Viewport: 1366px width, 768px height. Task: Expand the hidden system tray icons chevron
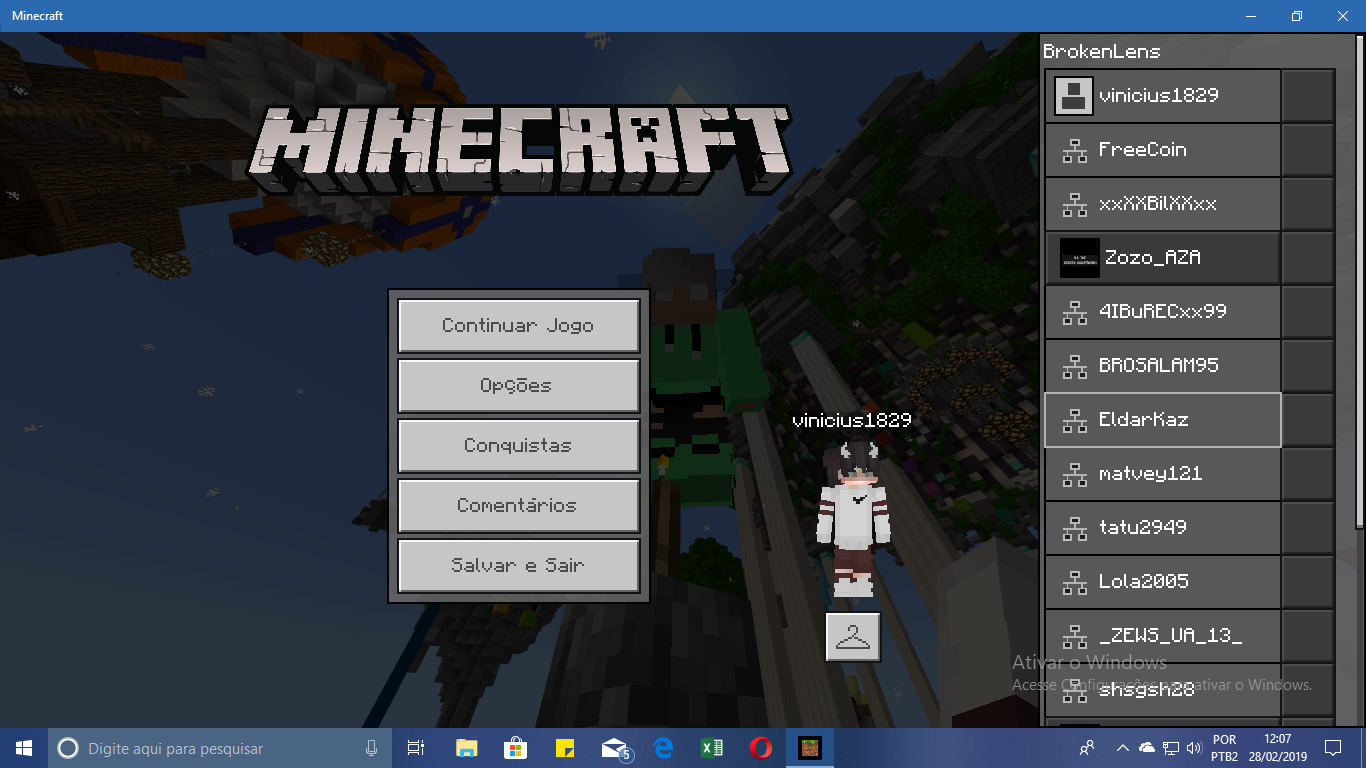point(1122,748)
